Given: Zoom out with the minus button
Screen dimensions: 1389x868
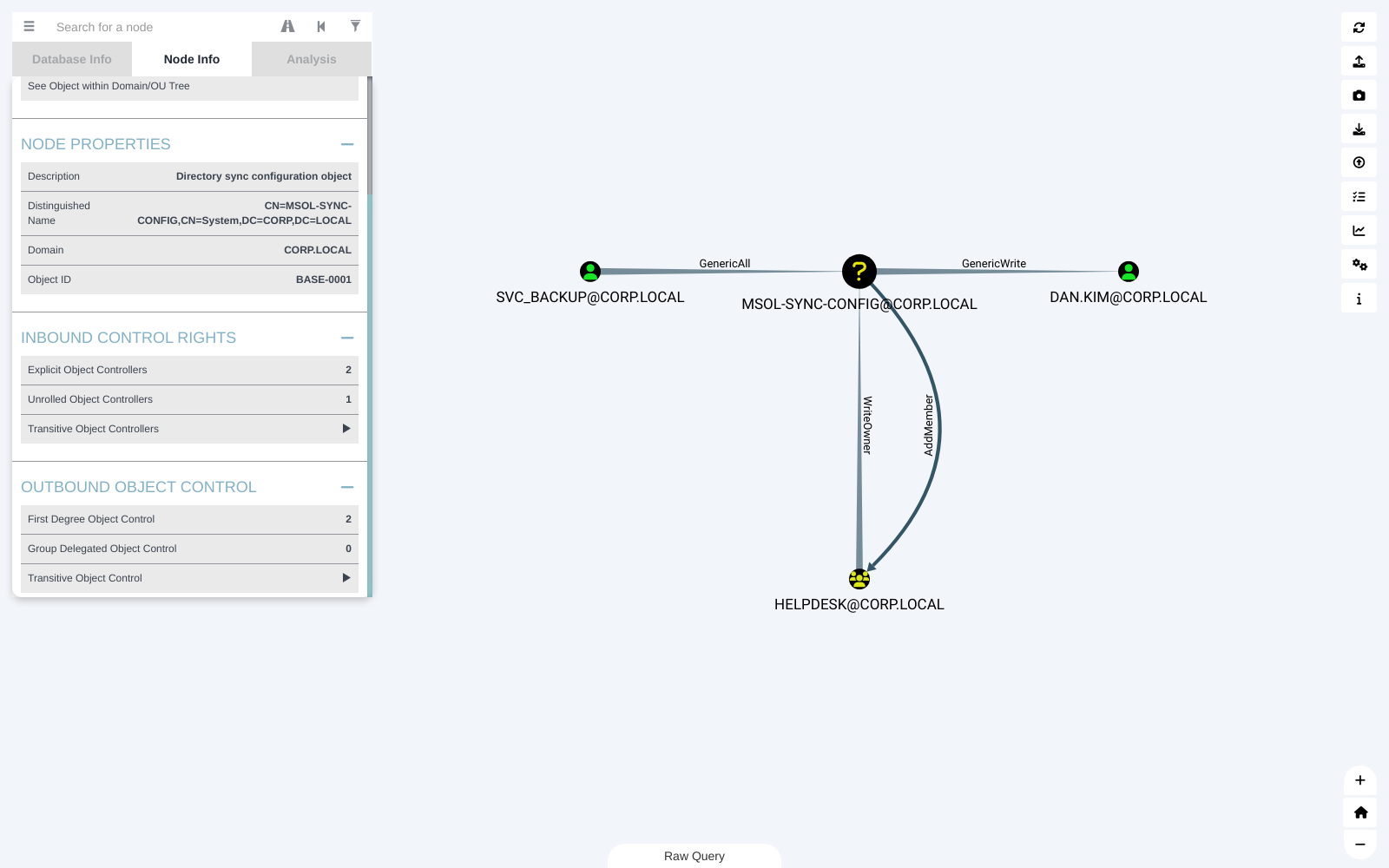Looking at the screenshot, I should click(1360, 845).
